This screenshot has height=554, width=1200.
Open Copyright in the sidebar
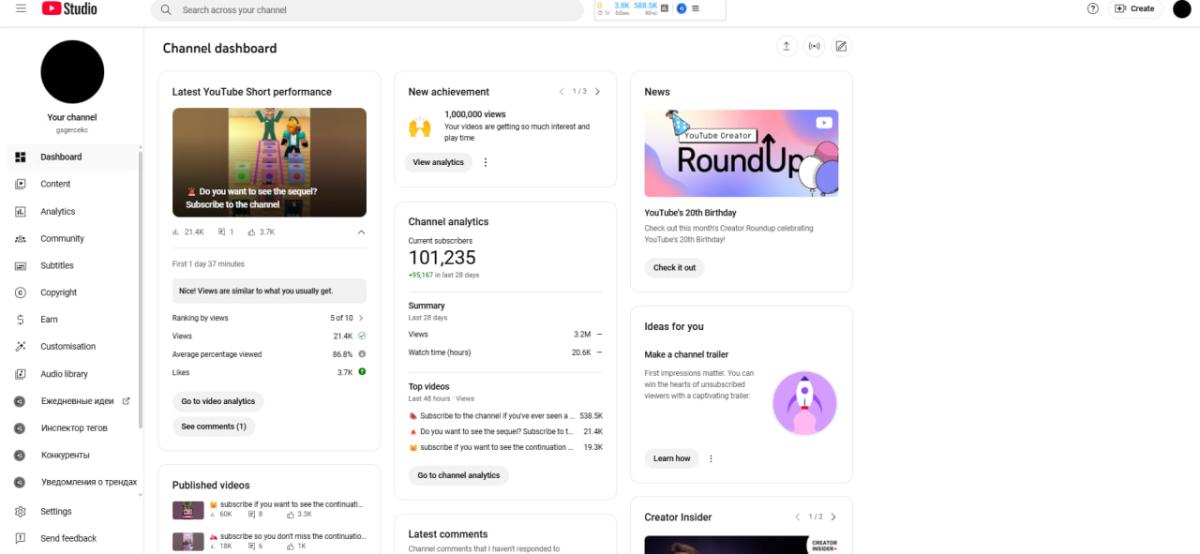coord(72,292)
